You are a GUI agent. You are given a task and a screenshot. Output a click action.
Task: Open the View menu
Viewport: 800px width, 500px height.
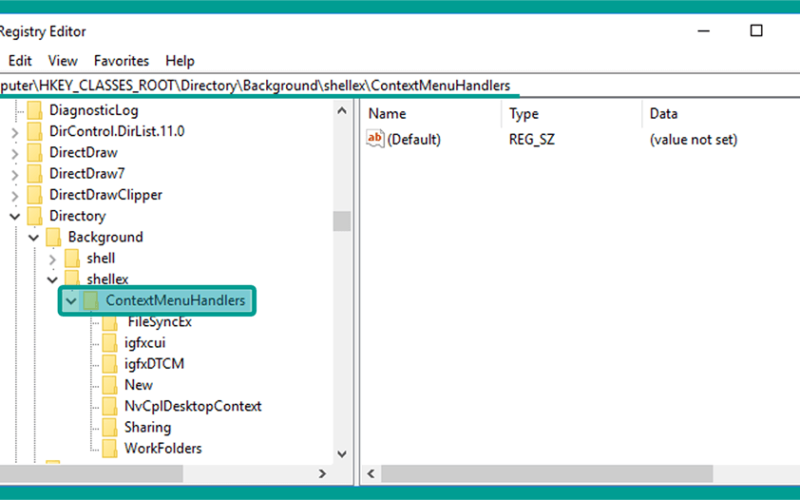pyautogui.click(x=63, y=61)
